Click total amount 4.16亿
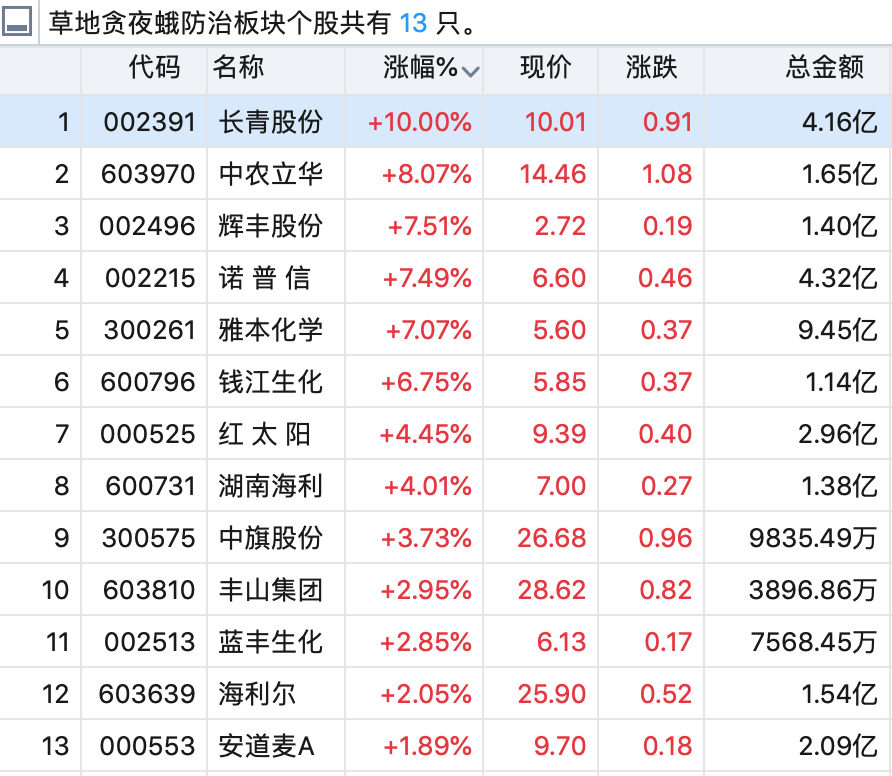The width and height of the screenshot is (892, 776). coord(840,122)
